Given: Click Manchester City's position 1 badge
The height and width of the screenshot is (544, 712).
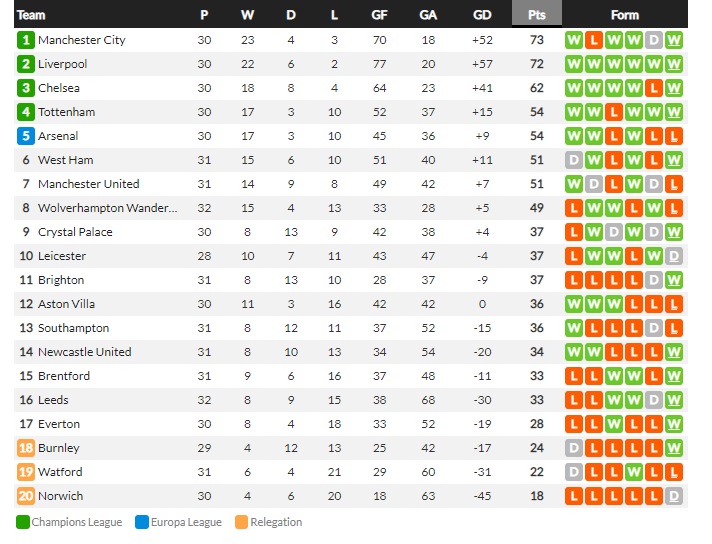Looking at the screenshot, I should [x=26, y=40].
